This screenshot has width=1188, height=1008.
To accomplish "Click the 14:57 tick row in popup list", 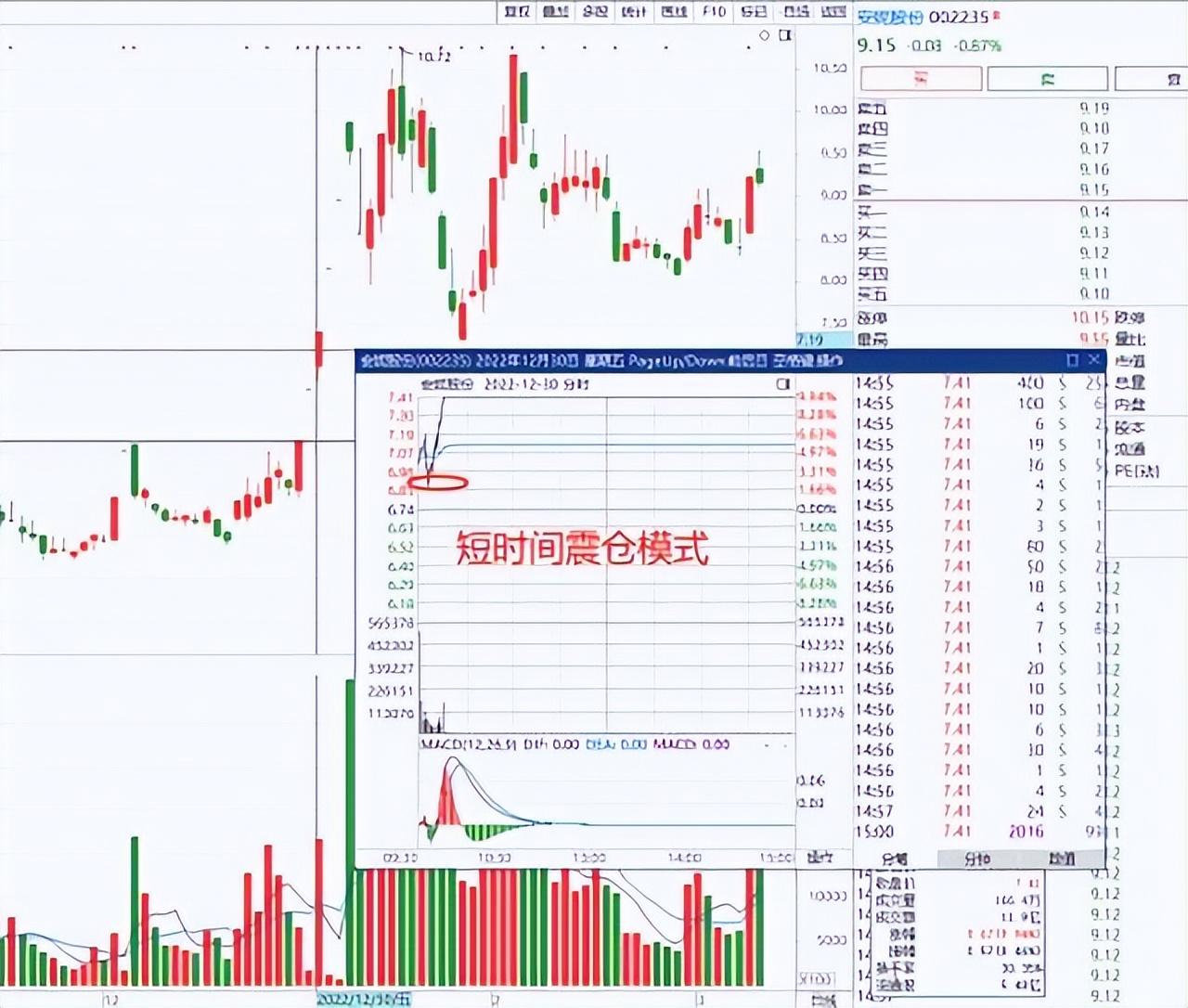I will [x=979, y=811].
